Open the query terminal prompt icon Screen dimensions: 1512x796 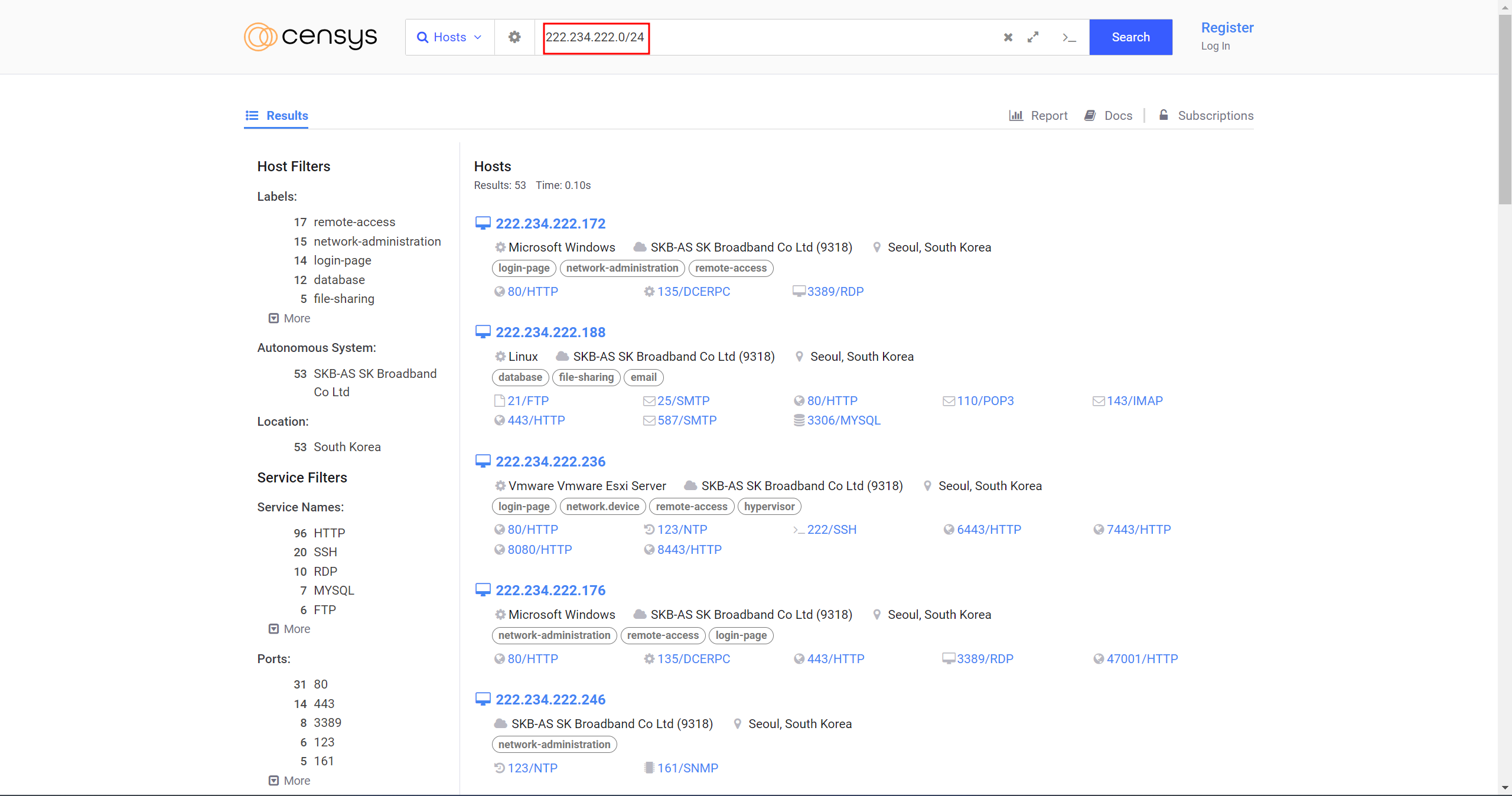point(1069,37)
